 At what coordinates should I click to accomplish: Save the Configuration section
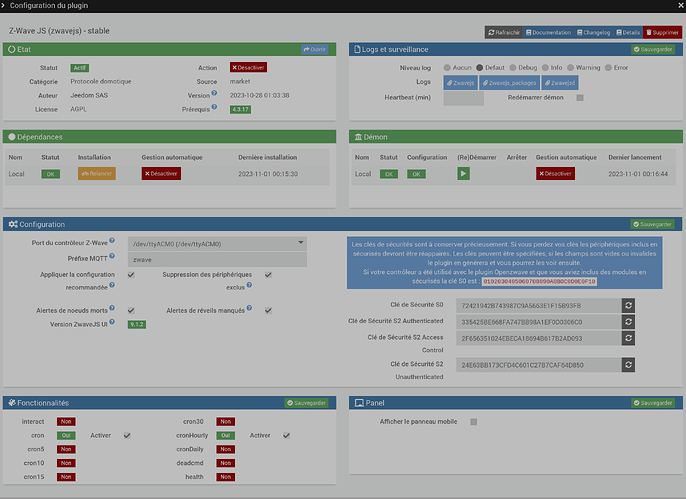[x=652, y=224]
